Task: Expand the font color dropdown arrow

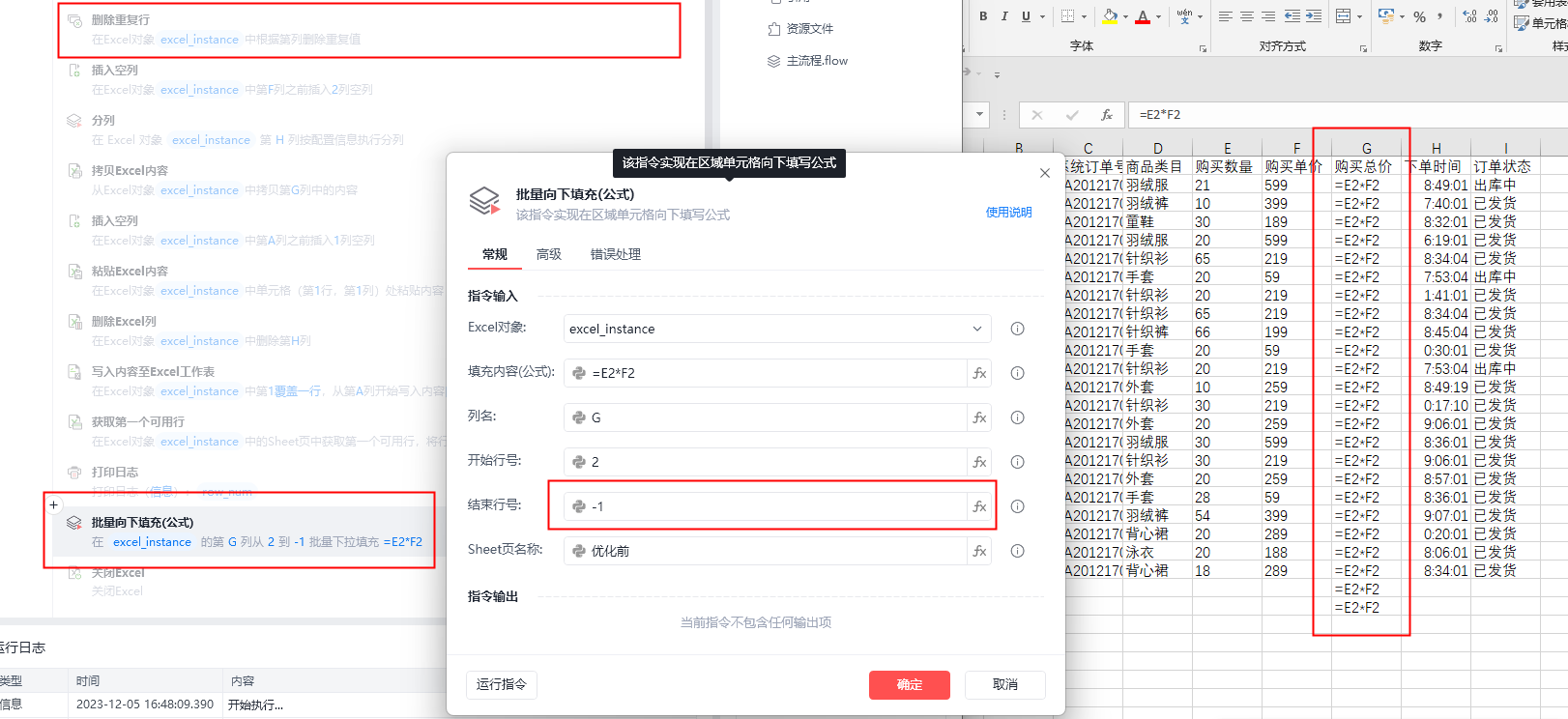Action: [x=1158, y=16]
